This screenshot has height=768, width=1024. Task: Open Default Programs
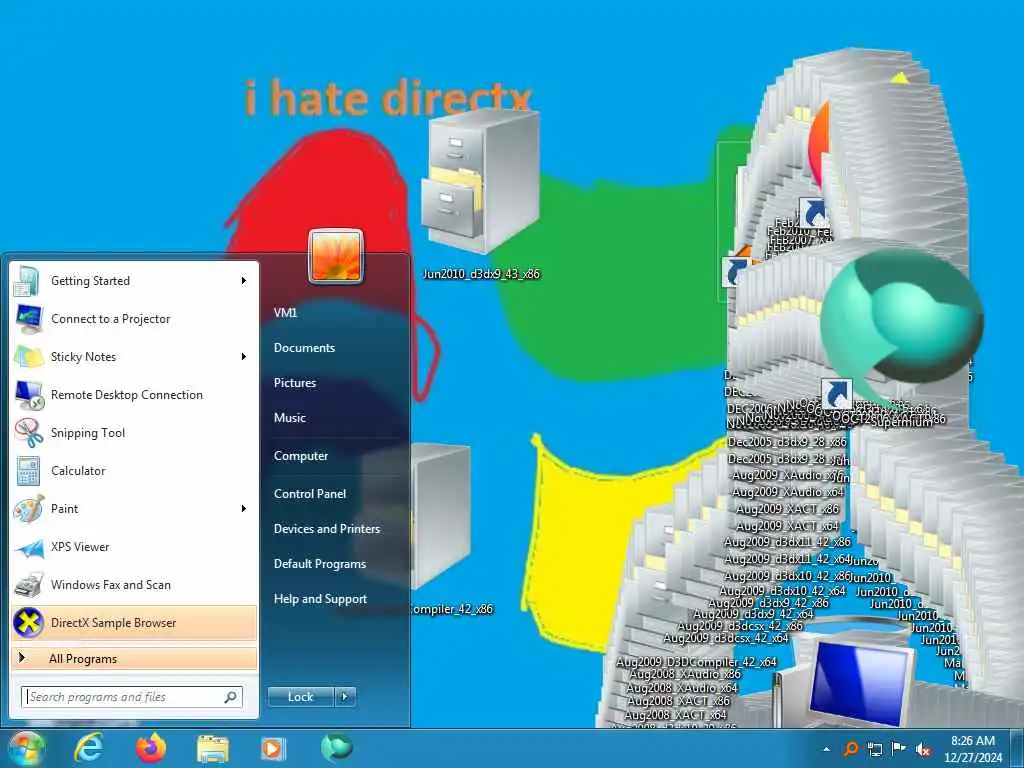[320, 564]
